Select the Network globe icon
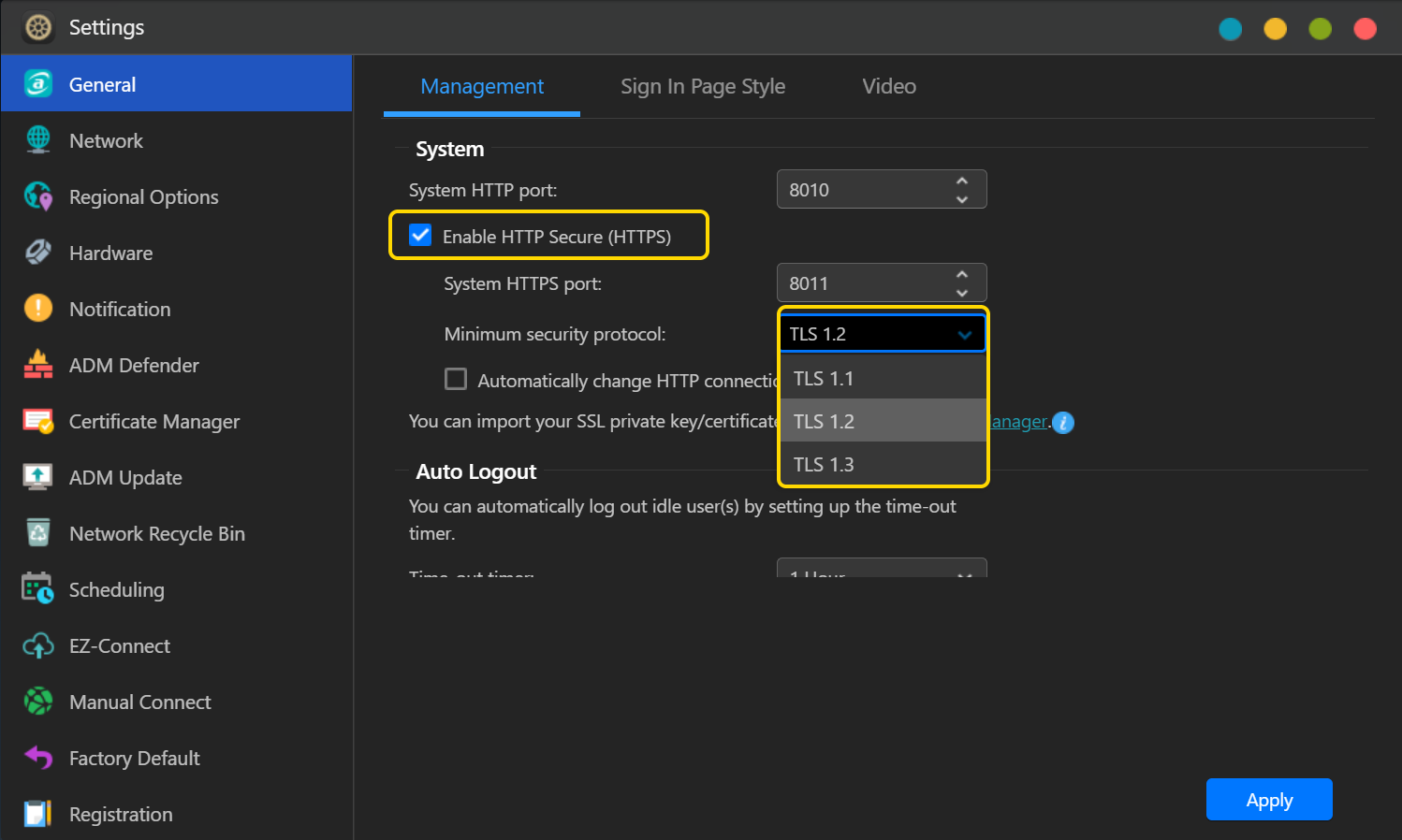Screen dimensions: 1402x840 [x=38, y=140]
